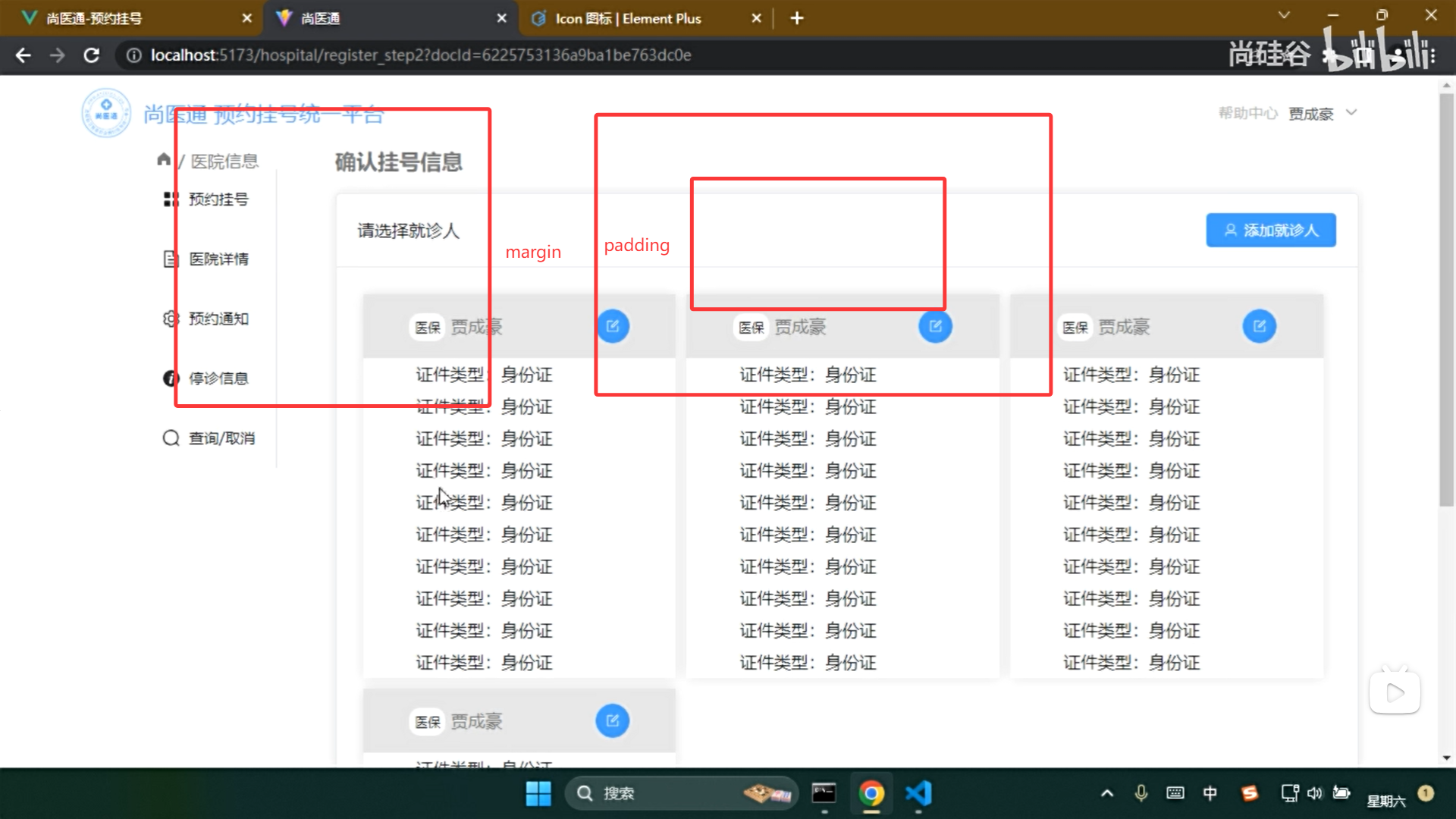The image size is (1456, 819).
Task: Switch input method by clicking 中
Action: [x=1210, y=793]
